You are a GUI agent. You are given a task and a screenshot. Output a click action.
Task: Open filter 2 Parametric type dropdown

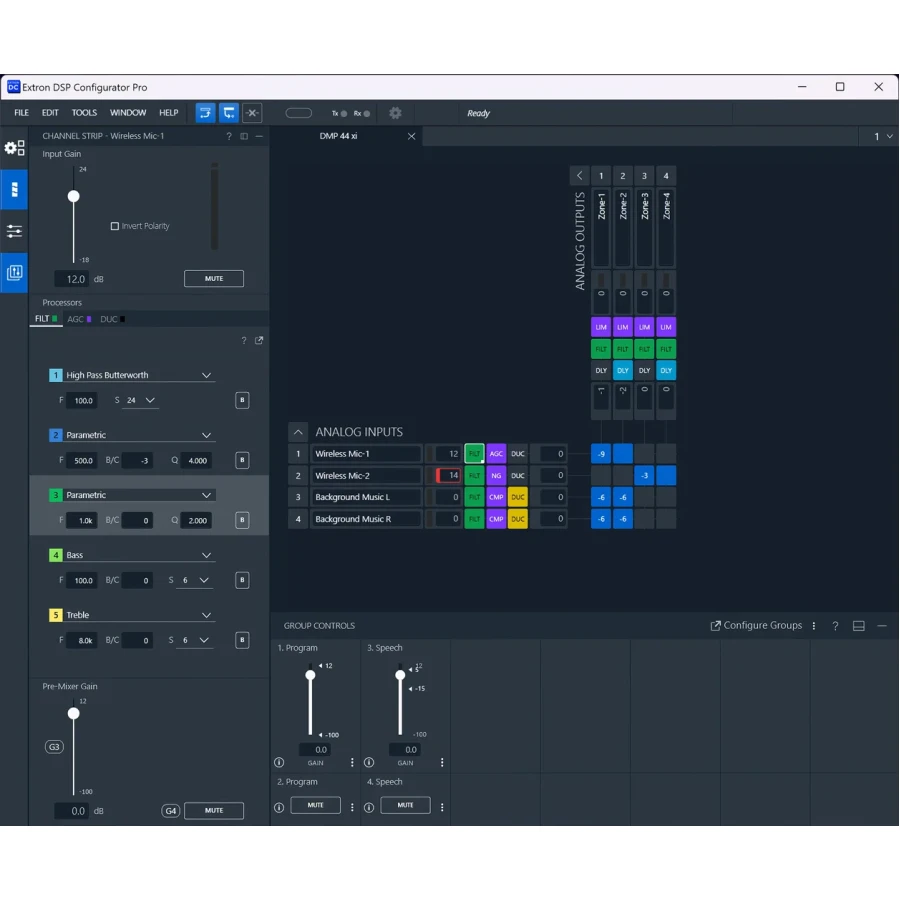point(139,435)
